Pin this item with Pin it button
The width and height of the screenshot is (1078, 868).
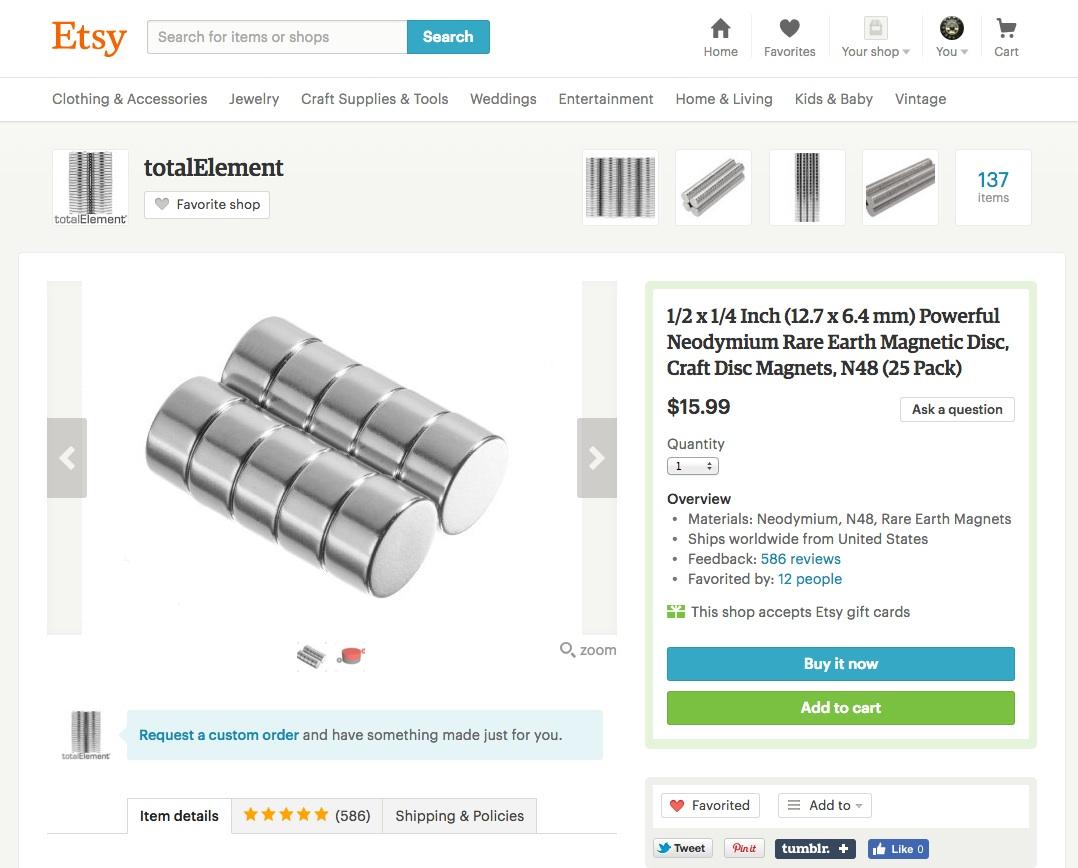pyautogui.click(x=744, y=848)
